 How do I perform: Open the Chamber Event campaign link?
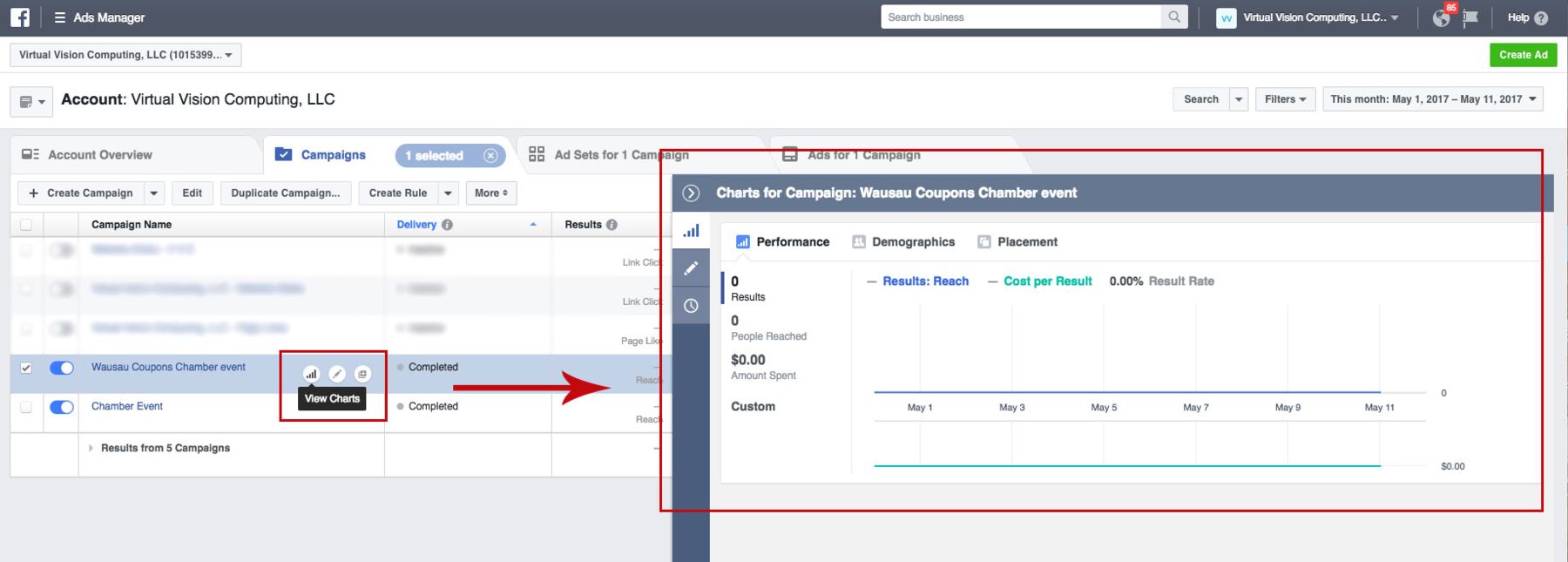coord(127,407)
